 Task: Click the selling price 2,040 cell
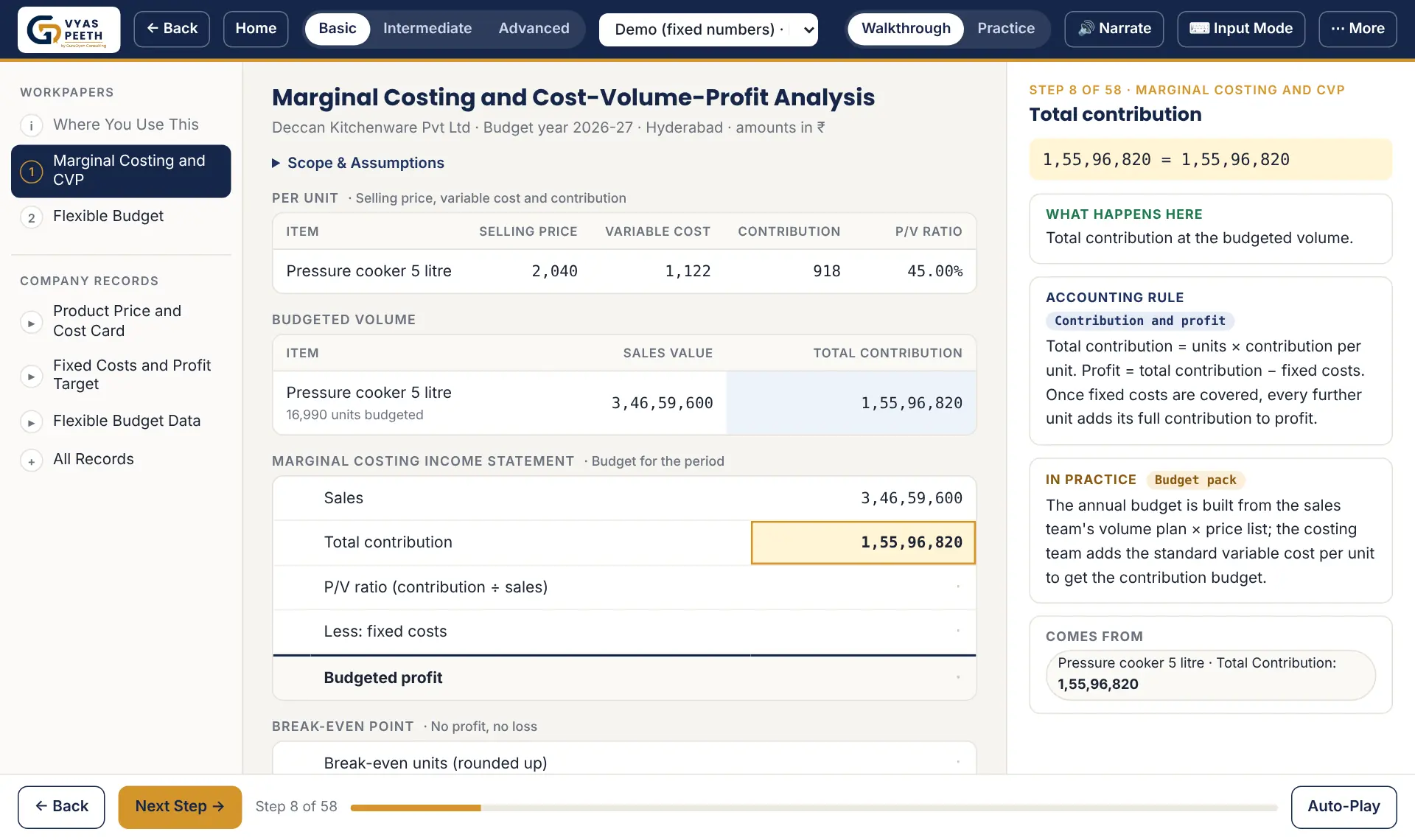tap(554, 272)
